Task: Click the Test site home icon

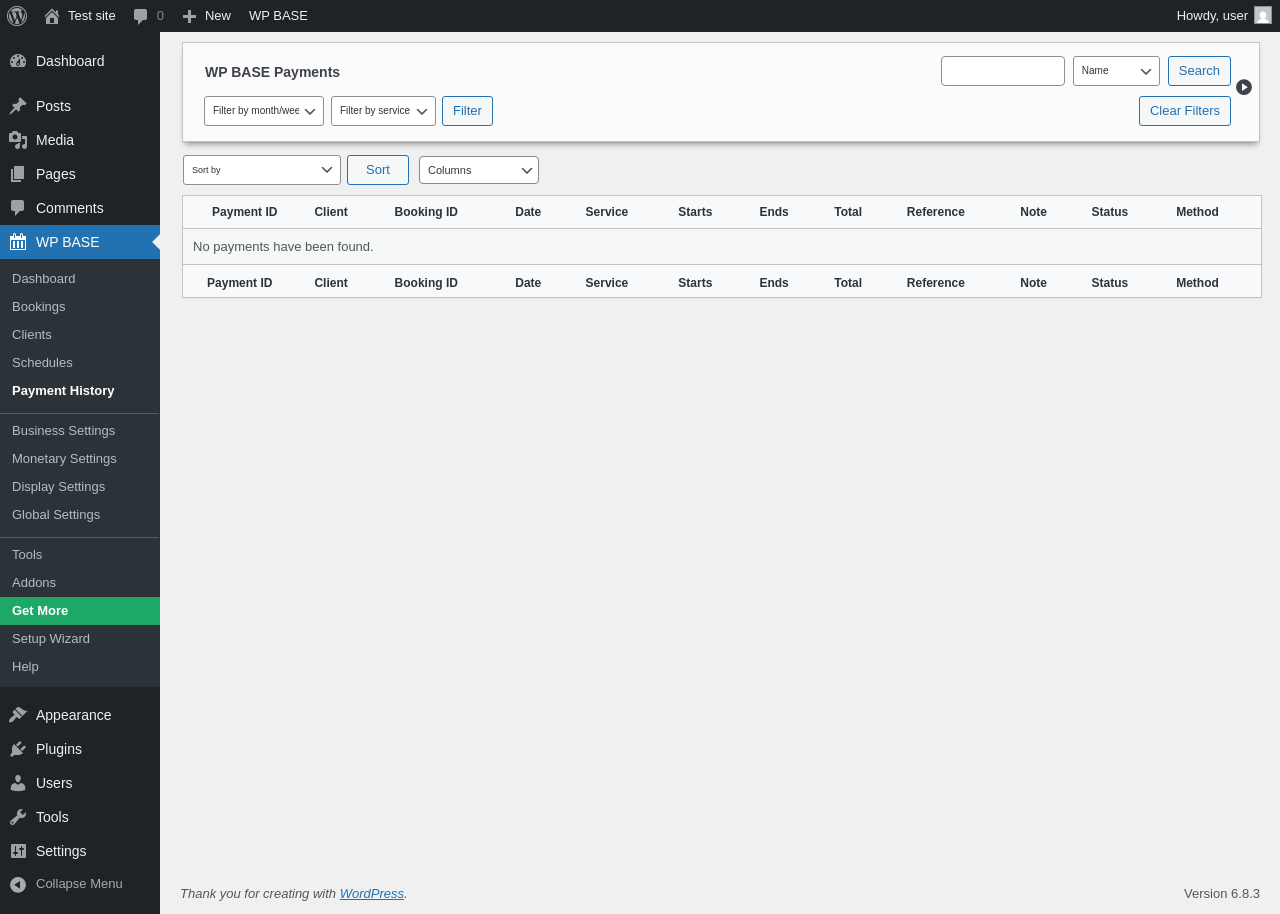Action: pyautogui.click(x=52, y=16)
